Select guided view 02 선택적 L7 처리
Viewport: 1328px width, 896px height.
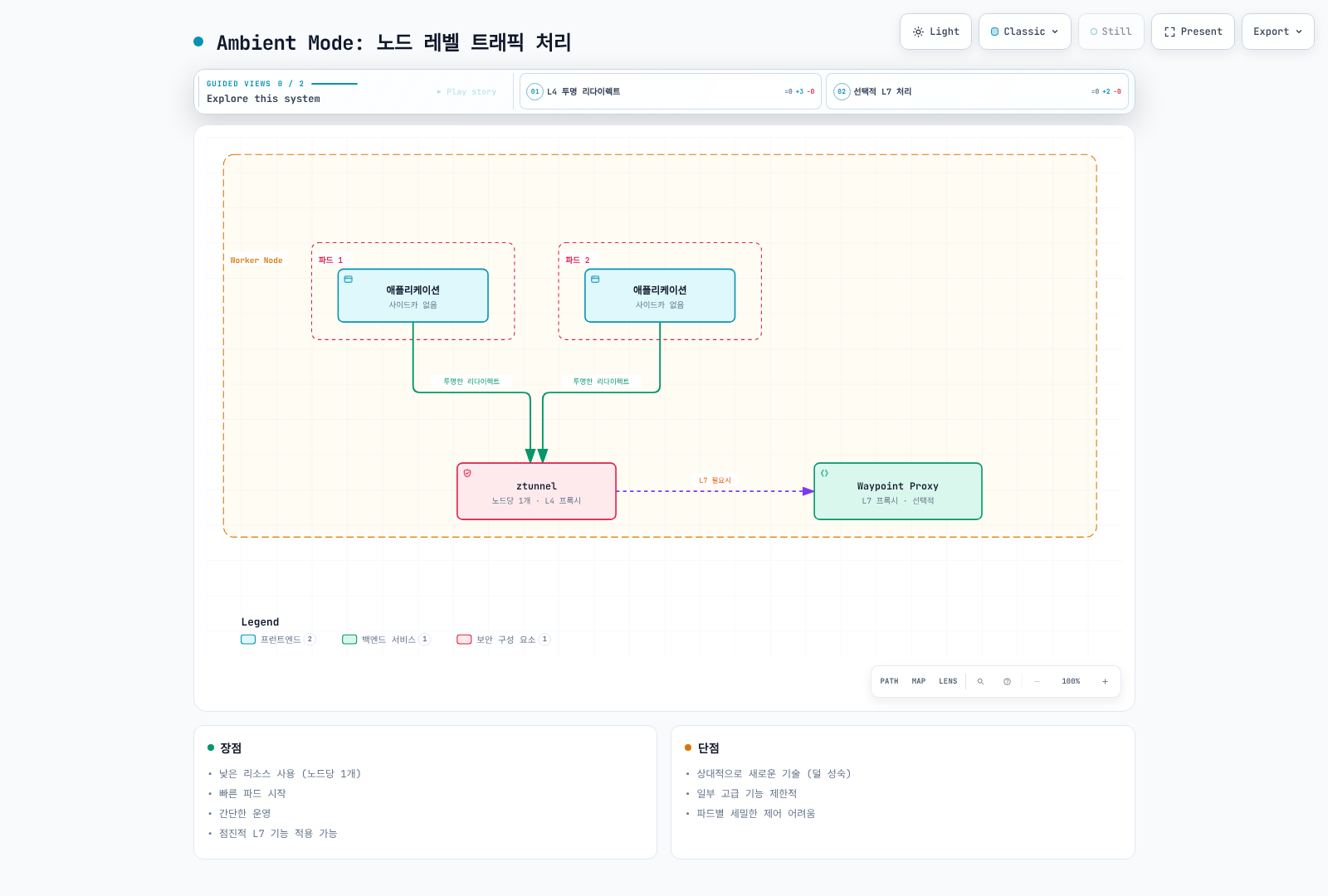pyautogui.click(x=977, y=91)
